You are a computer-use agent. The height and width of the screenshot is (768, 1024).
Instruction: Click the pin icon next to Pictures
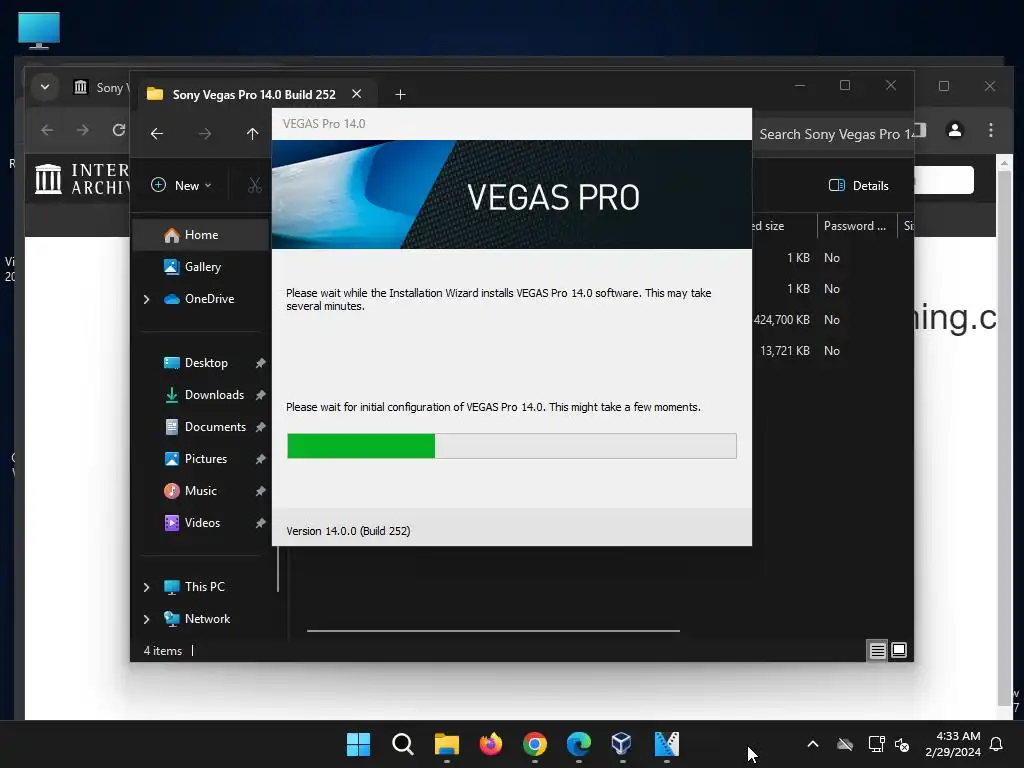(x=261, y=459)
